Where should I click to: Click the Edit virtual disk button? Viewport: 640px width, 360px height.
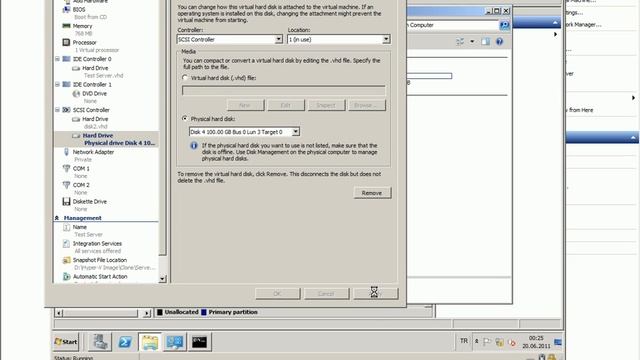pyautogui.click(x=286, y=105)
